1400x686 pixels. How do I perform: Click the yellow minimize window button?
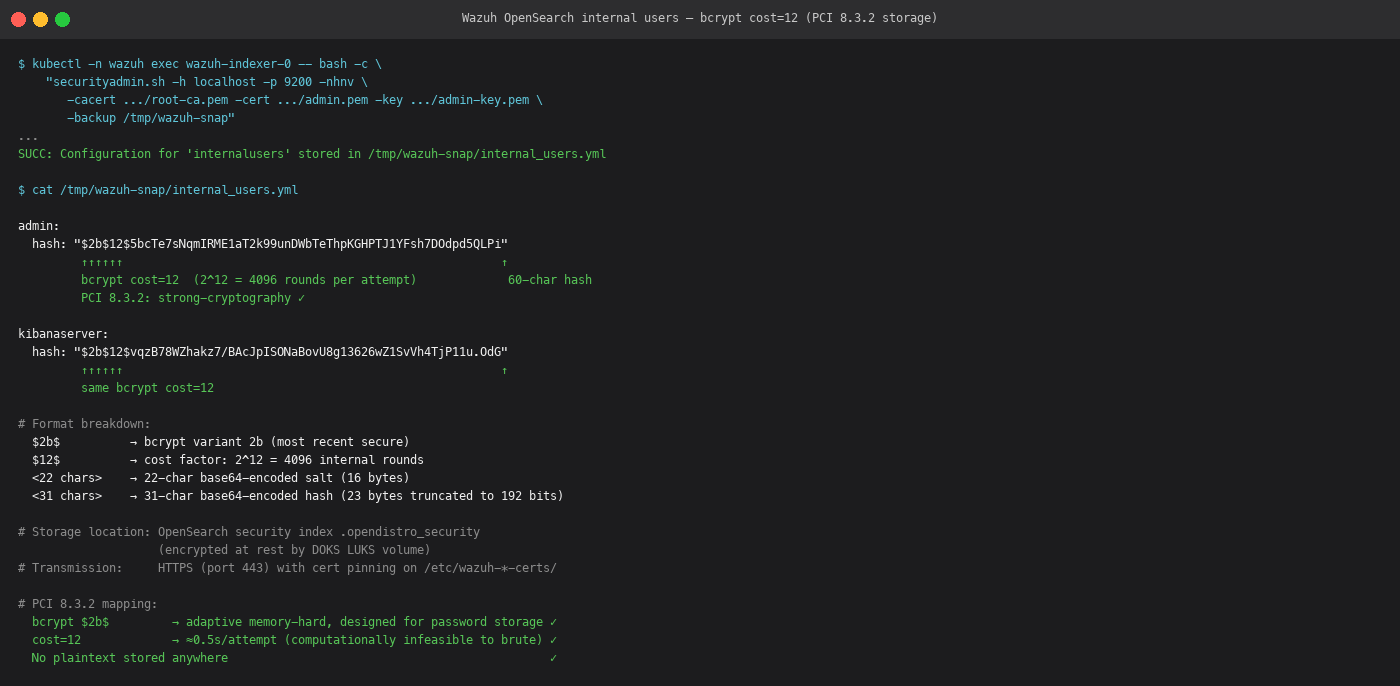tap(40, 19)
